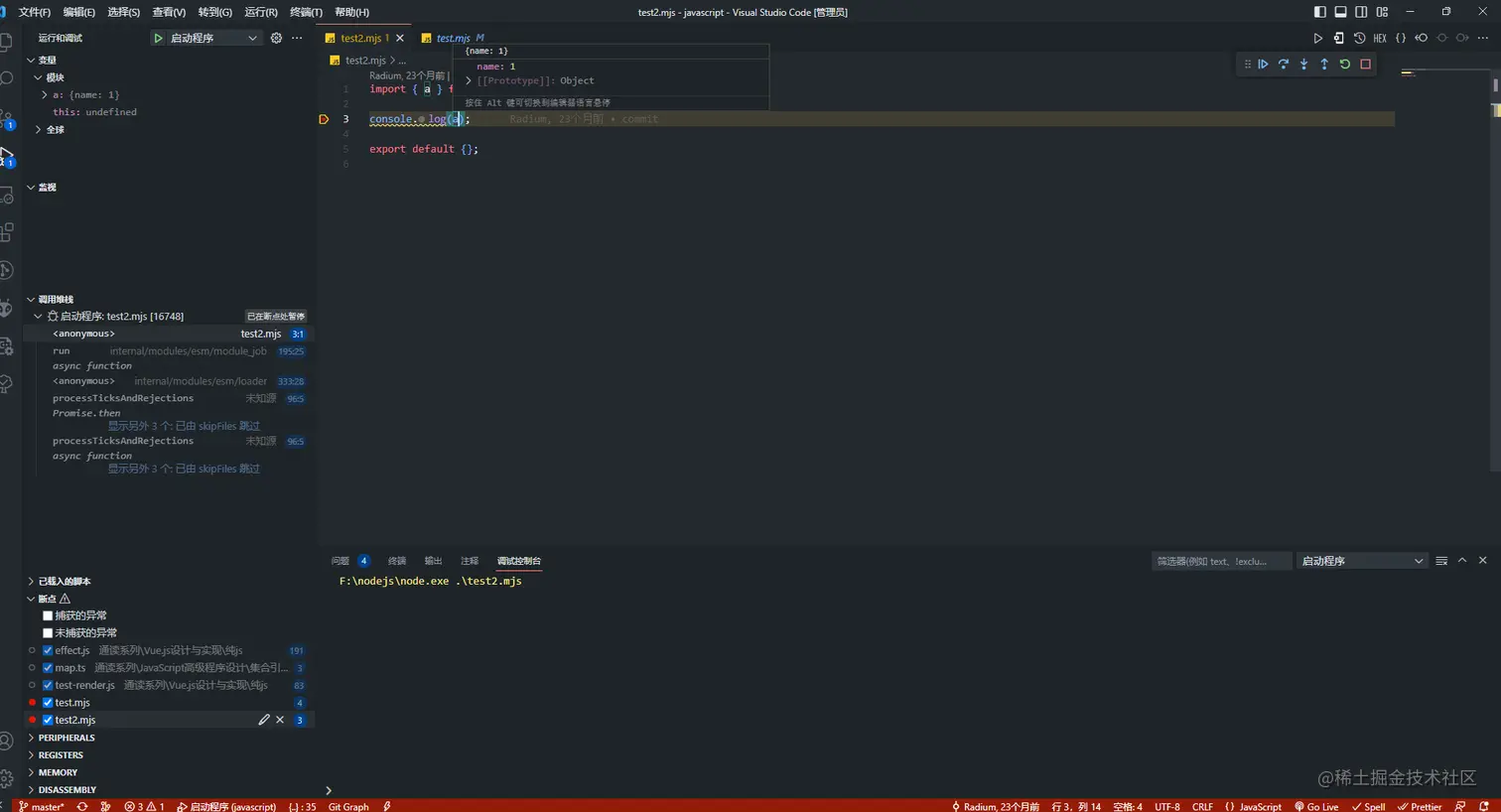1501x812 pixels.
Task: Click Prettier in status bar
Action: tap(1420, 806)
